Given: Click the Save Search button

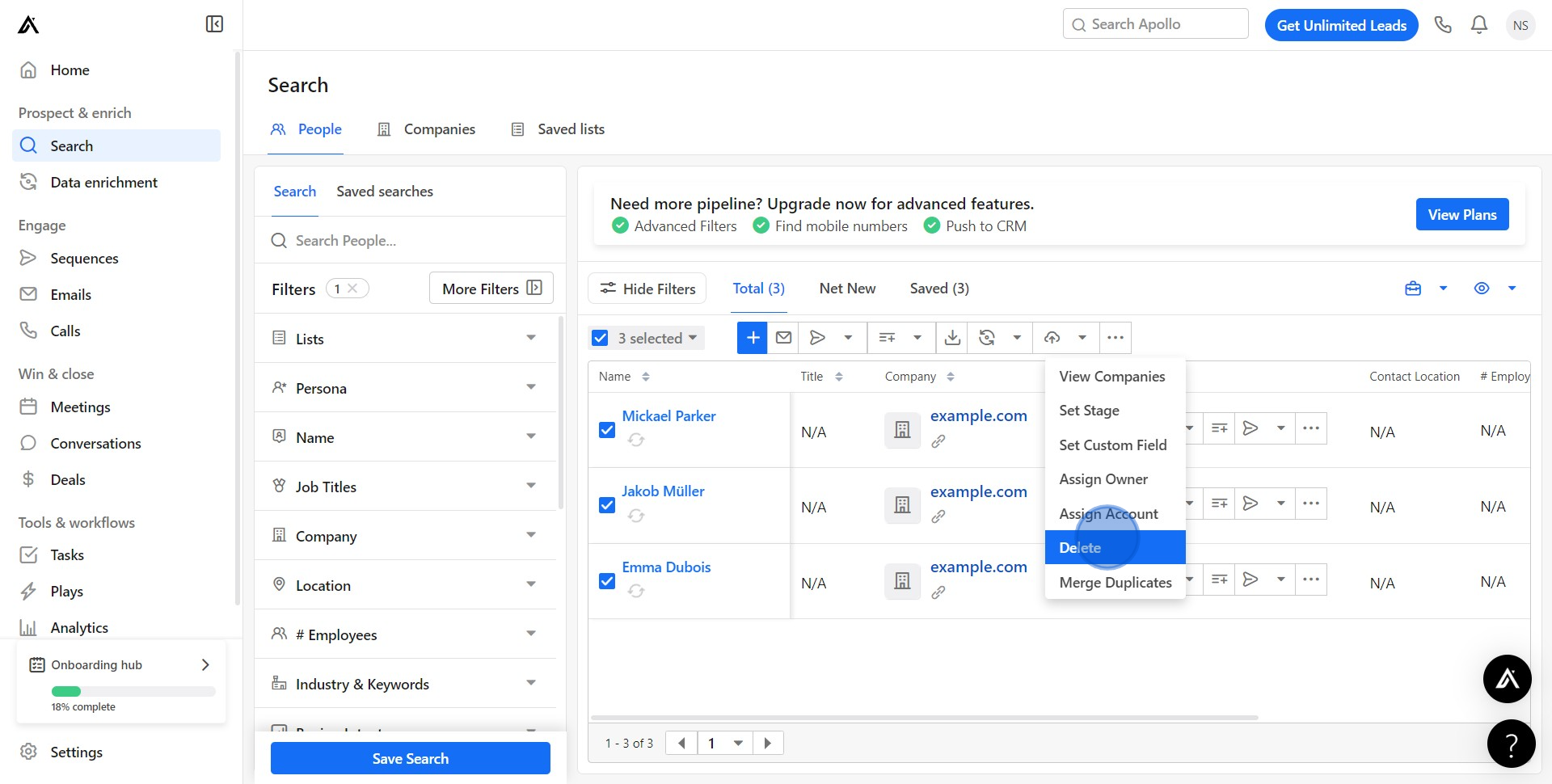Looking at the screenshot, I should [x=411, y=758].
